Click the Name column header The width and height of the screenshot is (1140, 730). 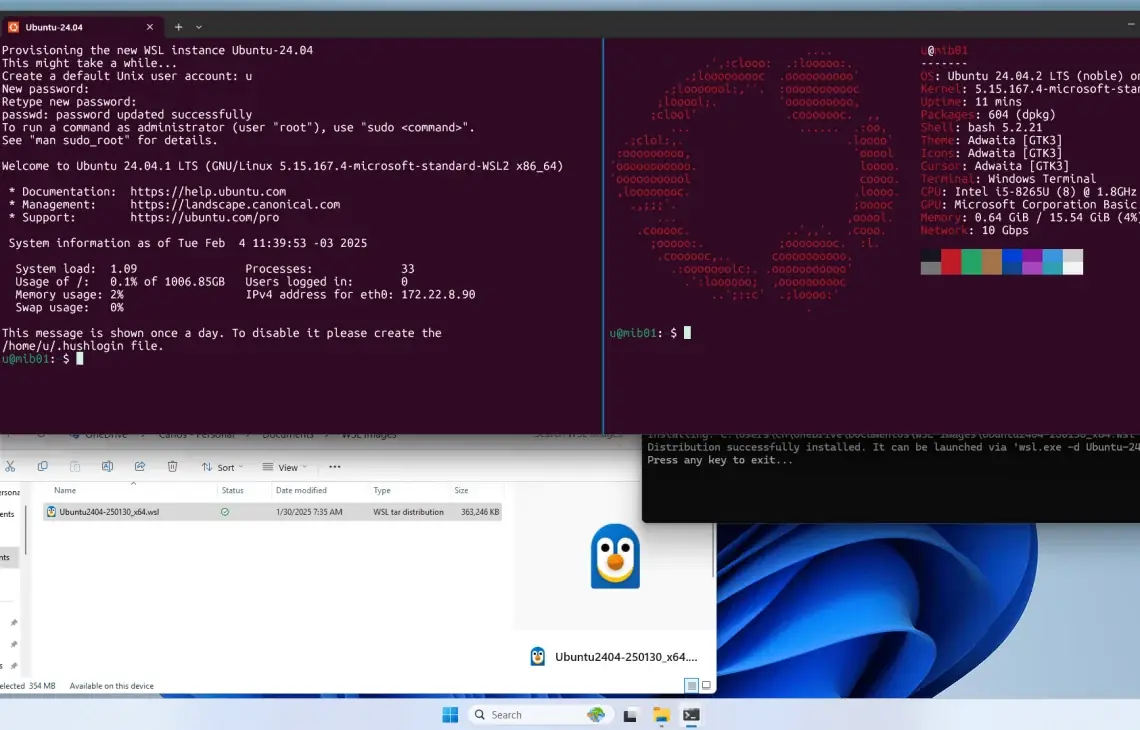coord(65,491)
